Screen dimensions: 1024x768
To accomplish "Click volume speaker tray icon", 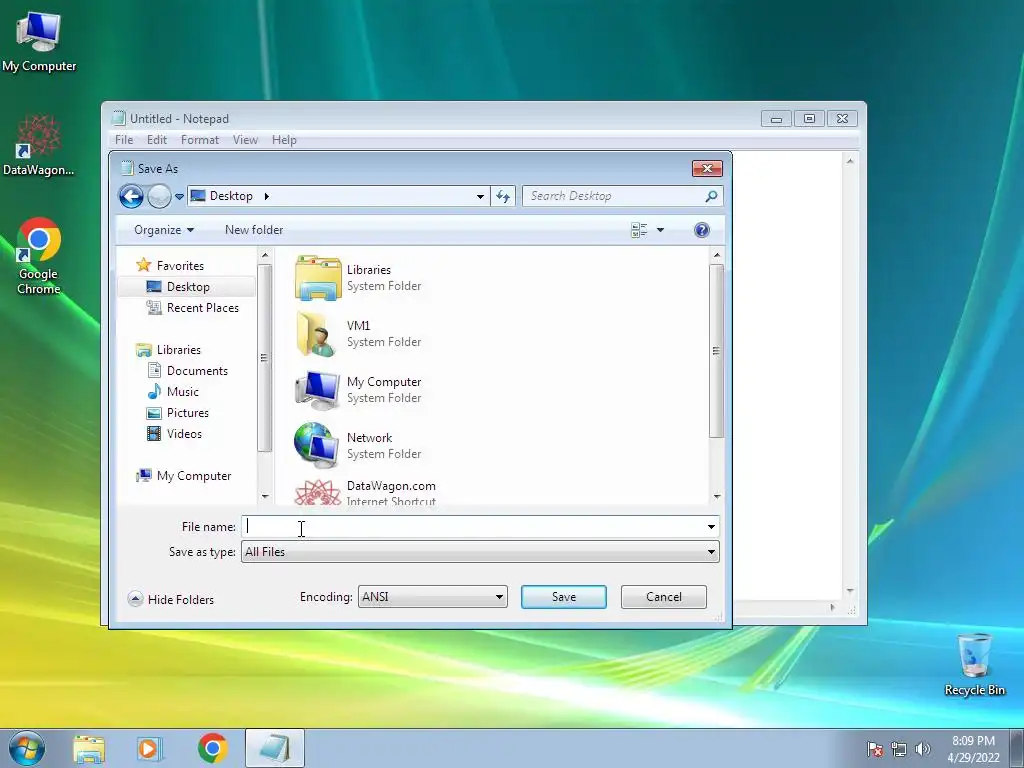I will 923,749.
